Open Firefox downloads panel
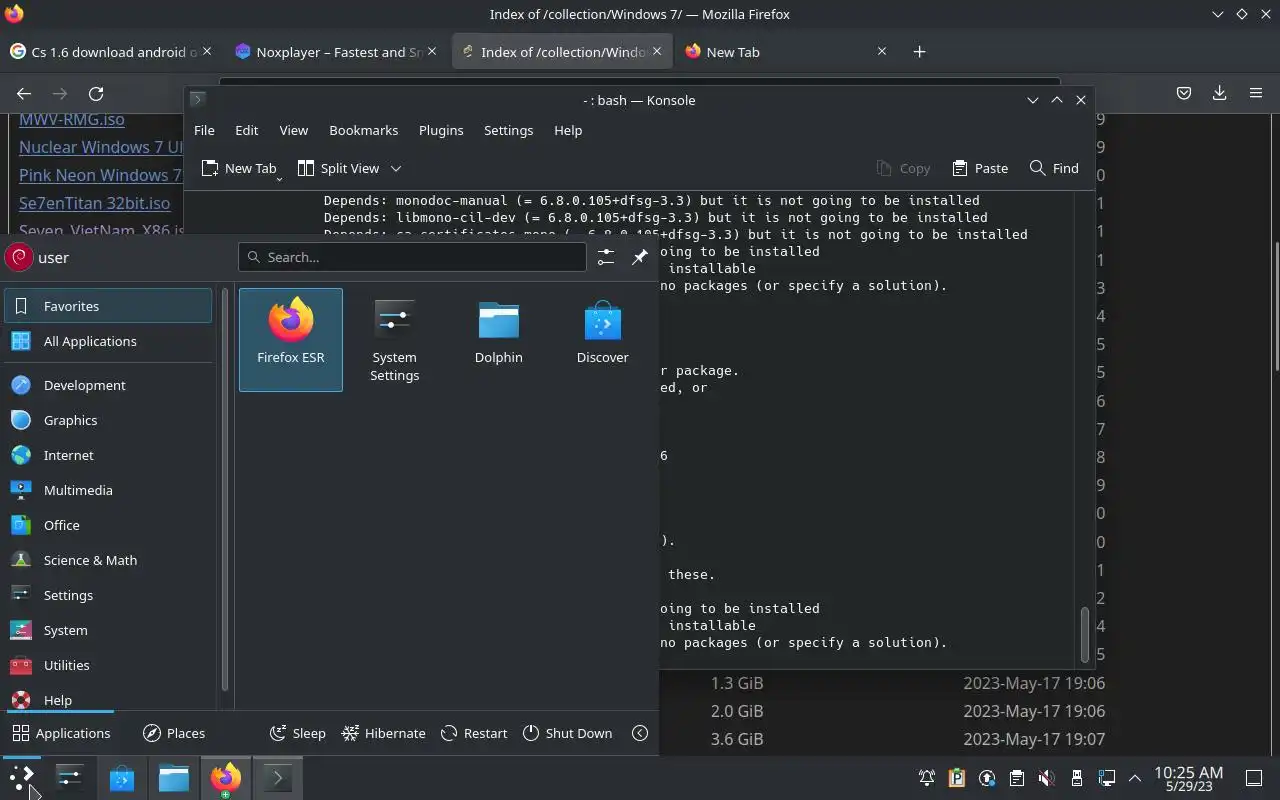Image resolution: width=1280 pixels, height=800 pixels. (1219, 93)
